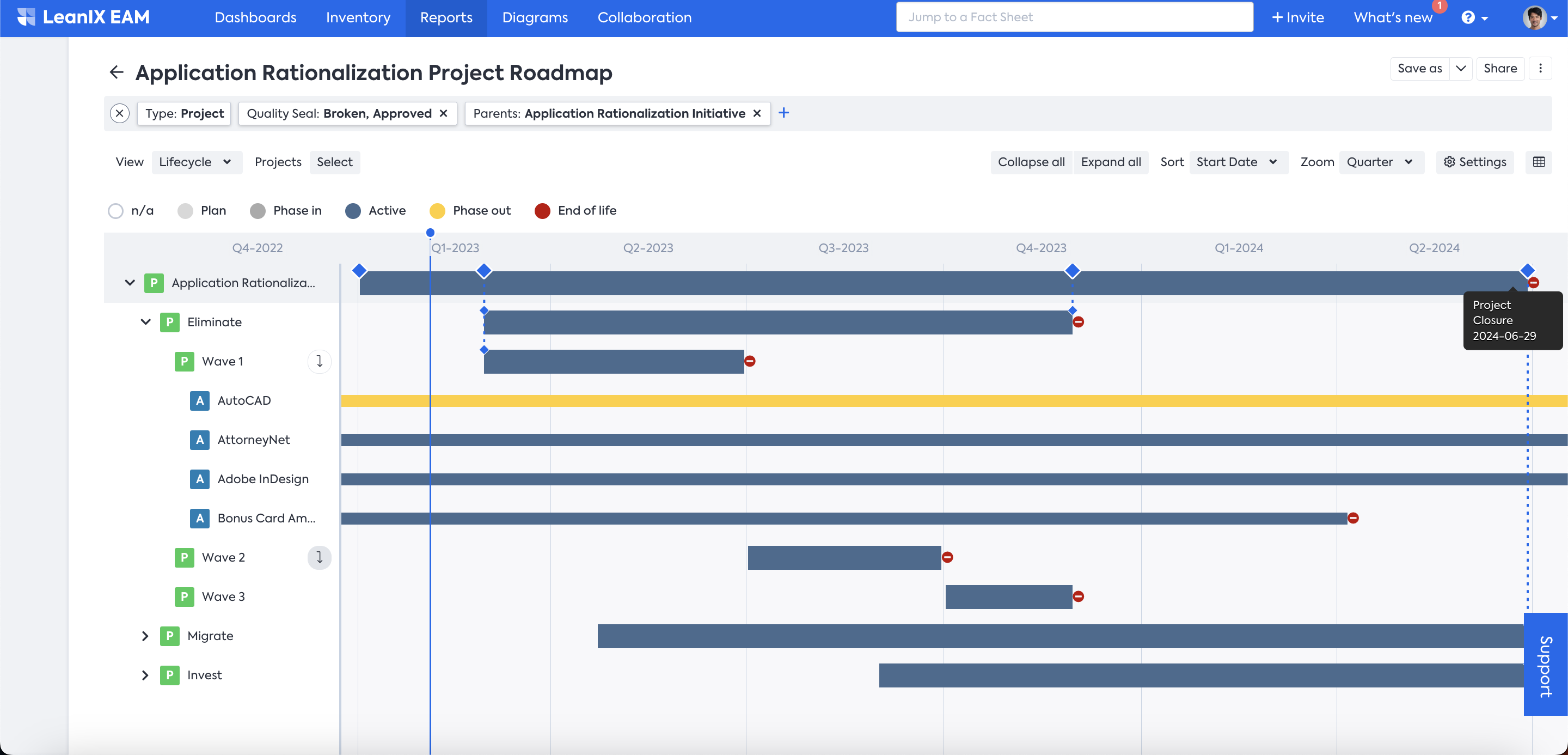Screen dimensions: 1568x755
Task: Click the Expand all button
Action: 1110,162
